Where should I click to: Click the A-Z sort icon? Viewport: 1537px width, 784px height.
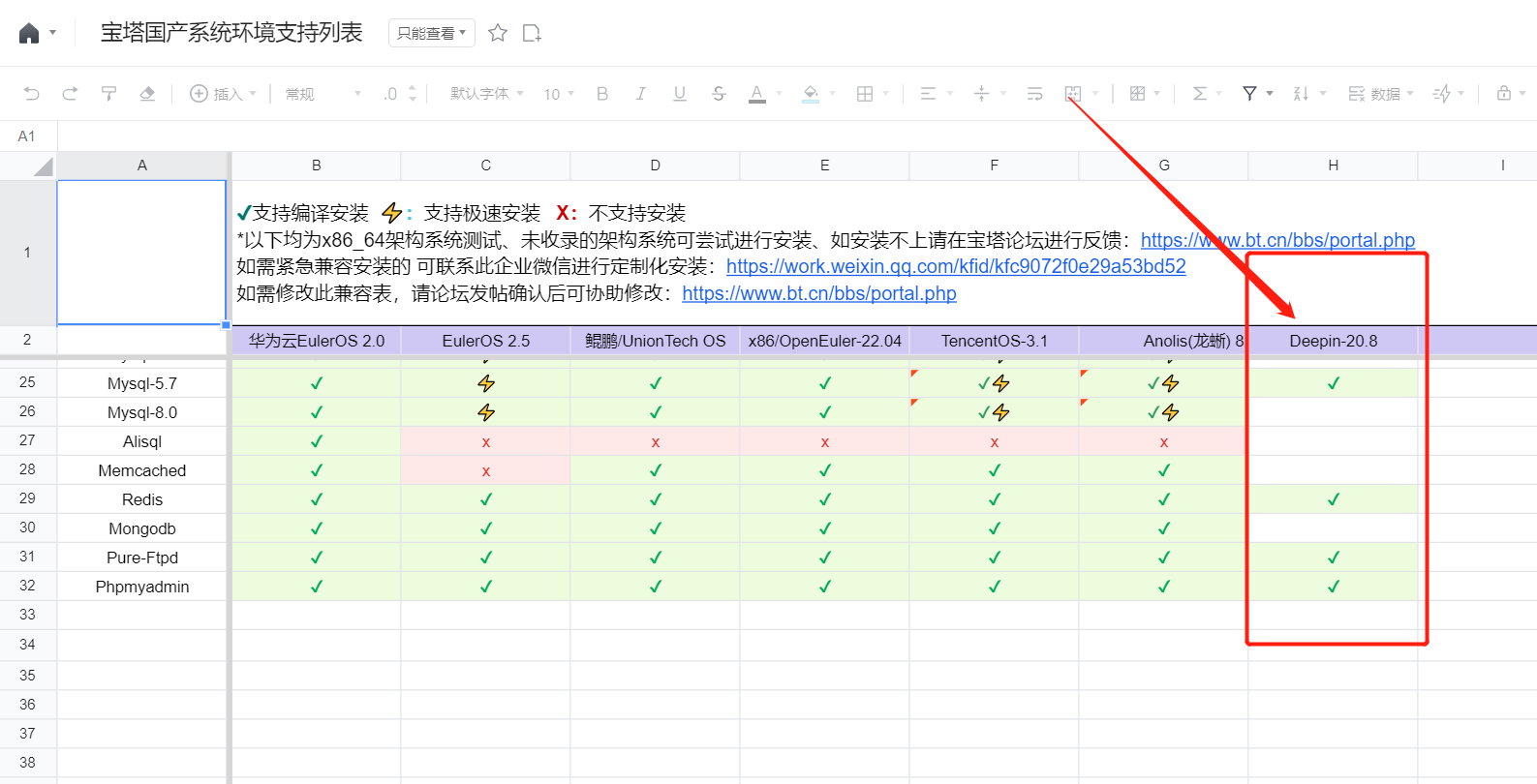point(1301,94)
